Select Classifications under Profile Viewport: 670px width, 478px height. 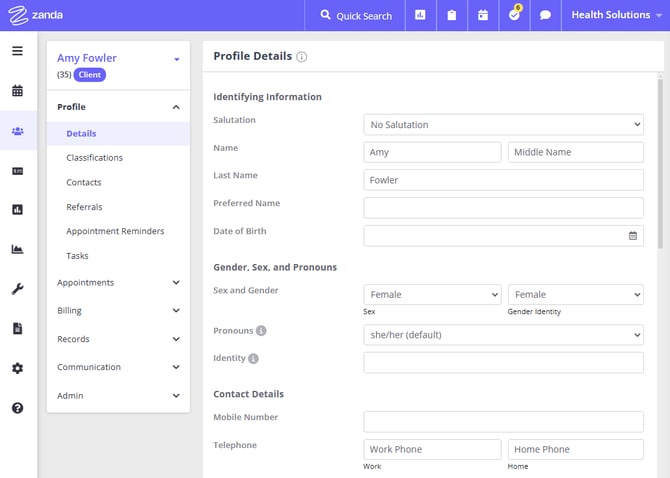(95, 158)
